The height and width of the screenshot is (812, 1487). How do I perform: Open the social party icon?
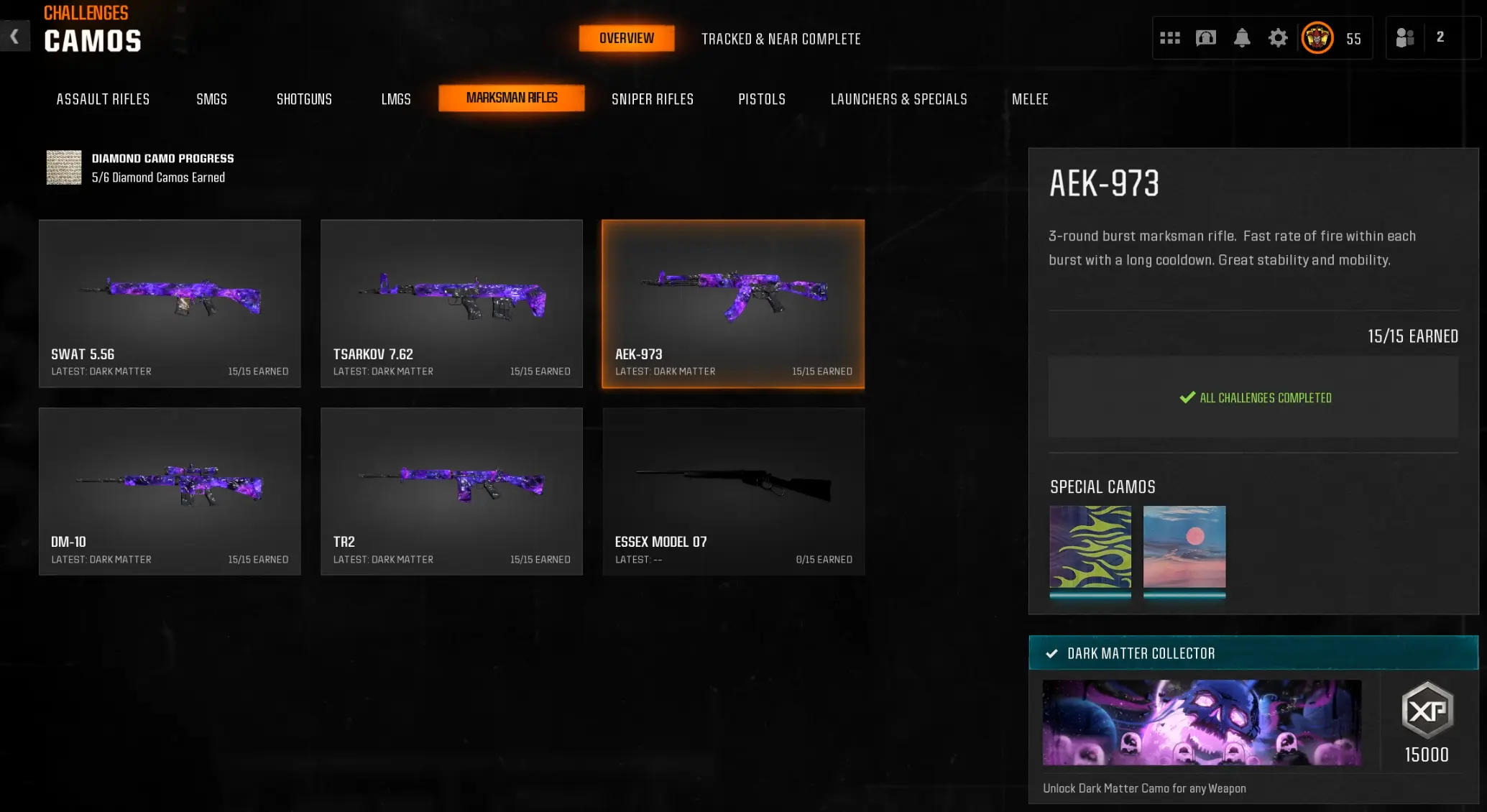tap(1404, 37)
